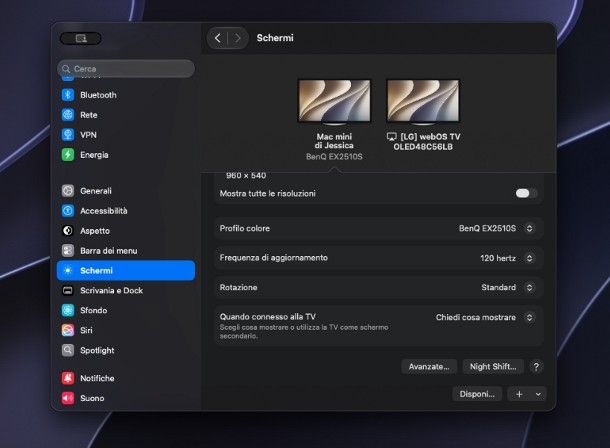Screen dimensions: 610x448
Task: Click the Cerca search field
Action: (126, 69)
